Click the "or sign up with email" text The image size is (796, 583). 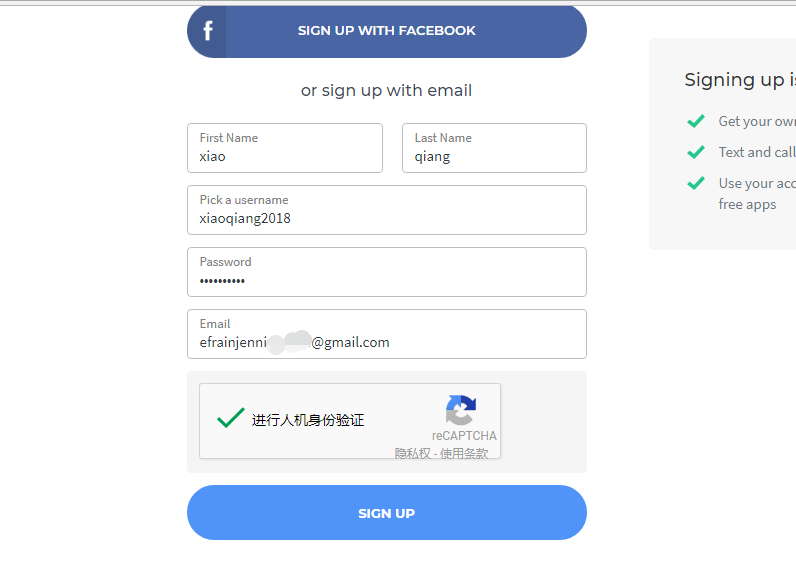tap(386, 90)
